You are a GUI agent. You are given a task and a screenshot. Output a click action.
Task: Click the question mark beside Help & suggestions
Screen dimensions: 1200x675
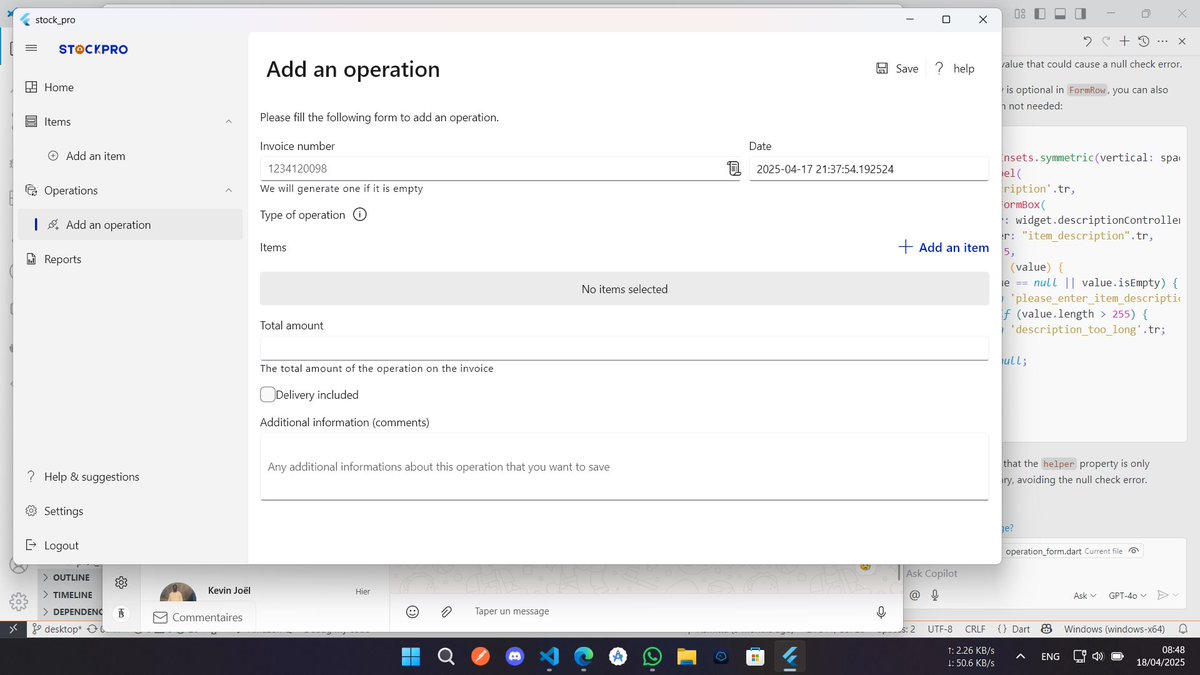pyautogui.click(x=31, y=477)
